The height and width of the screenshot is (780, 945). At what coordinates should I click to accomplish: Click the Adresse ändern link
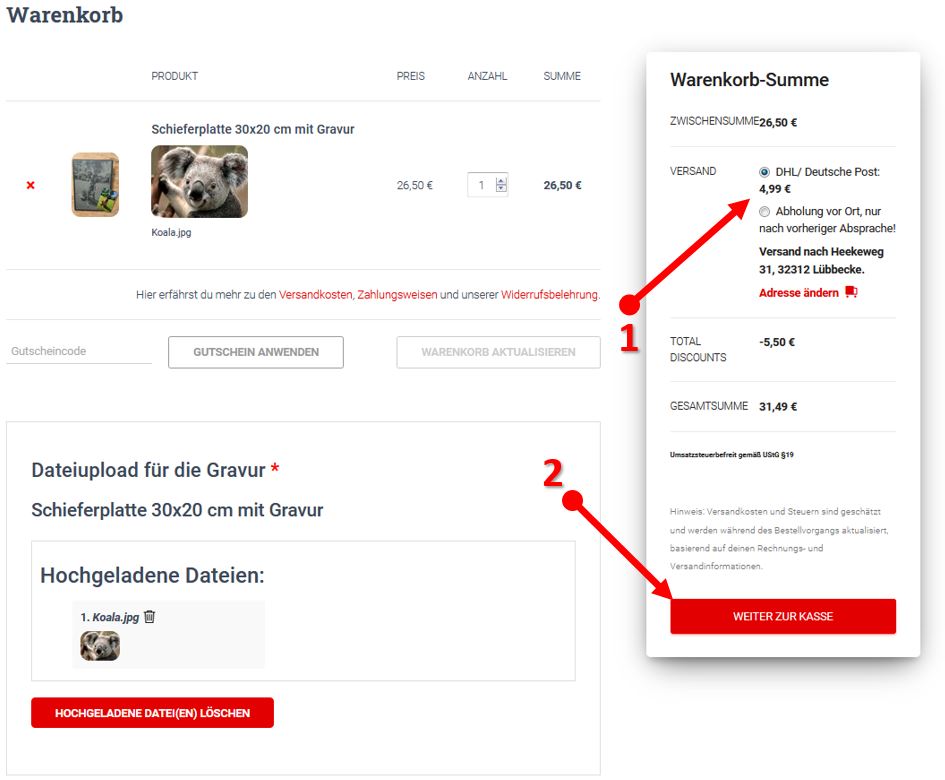pyautogui.click(x=799, y=293)
